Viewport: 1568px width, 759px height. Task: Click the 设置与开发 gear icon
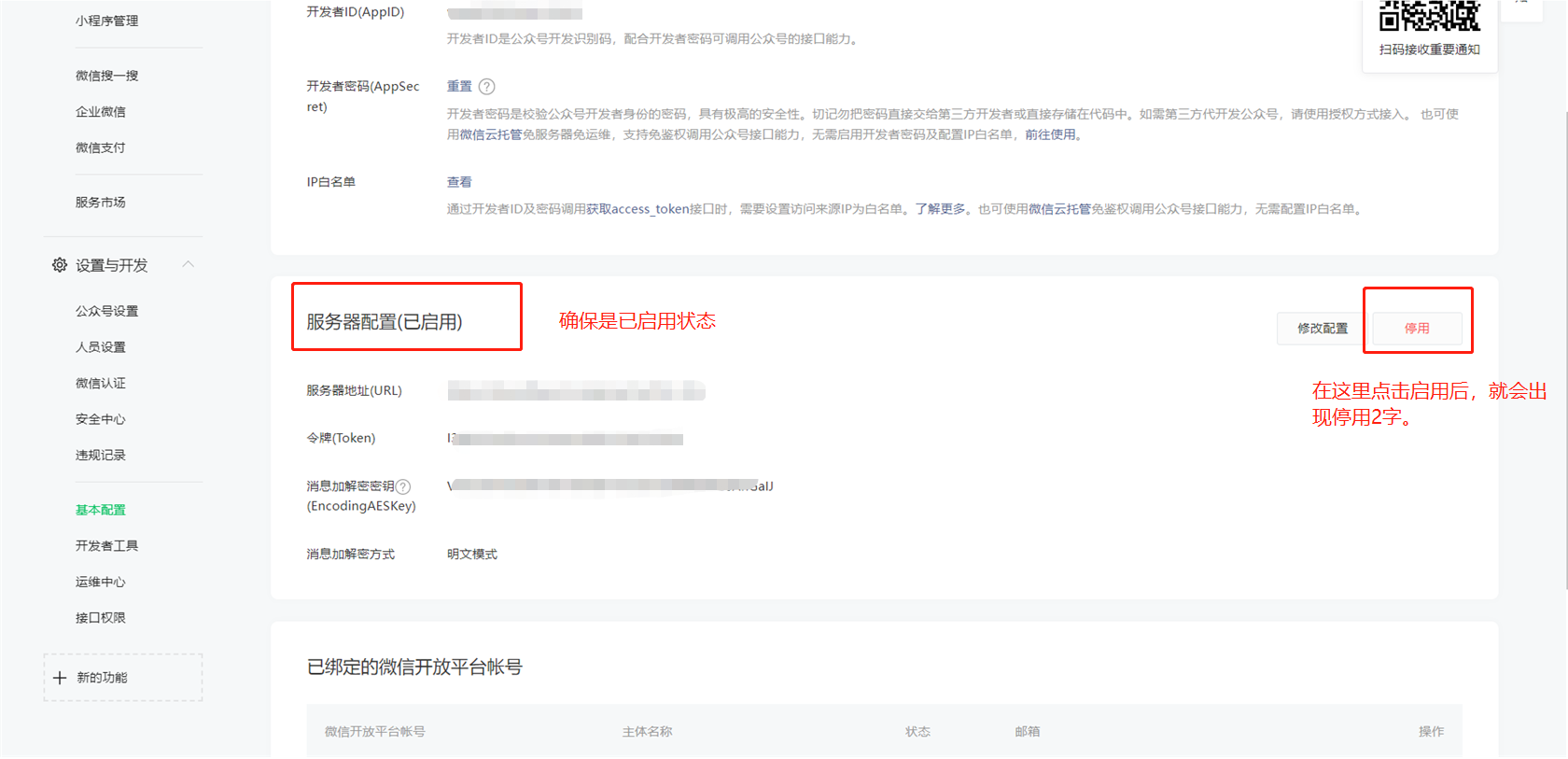60,265
